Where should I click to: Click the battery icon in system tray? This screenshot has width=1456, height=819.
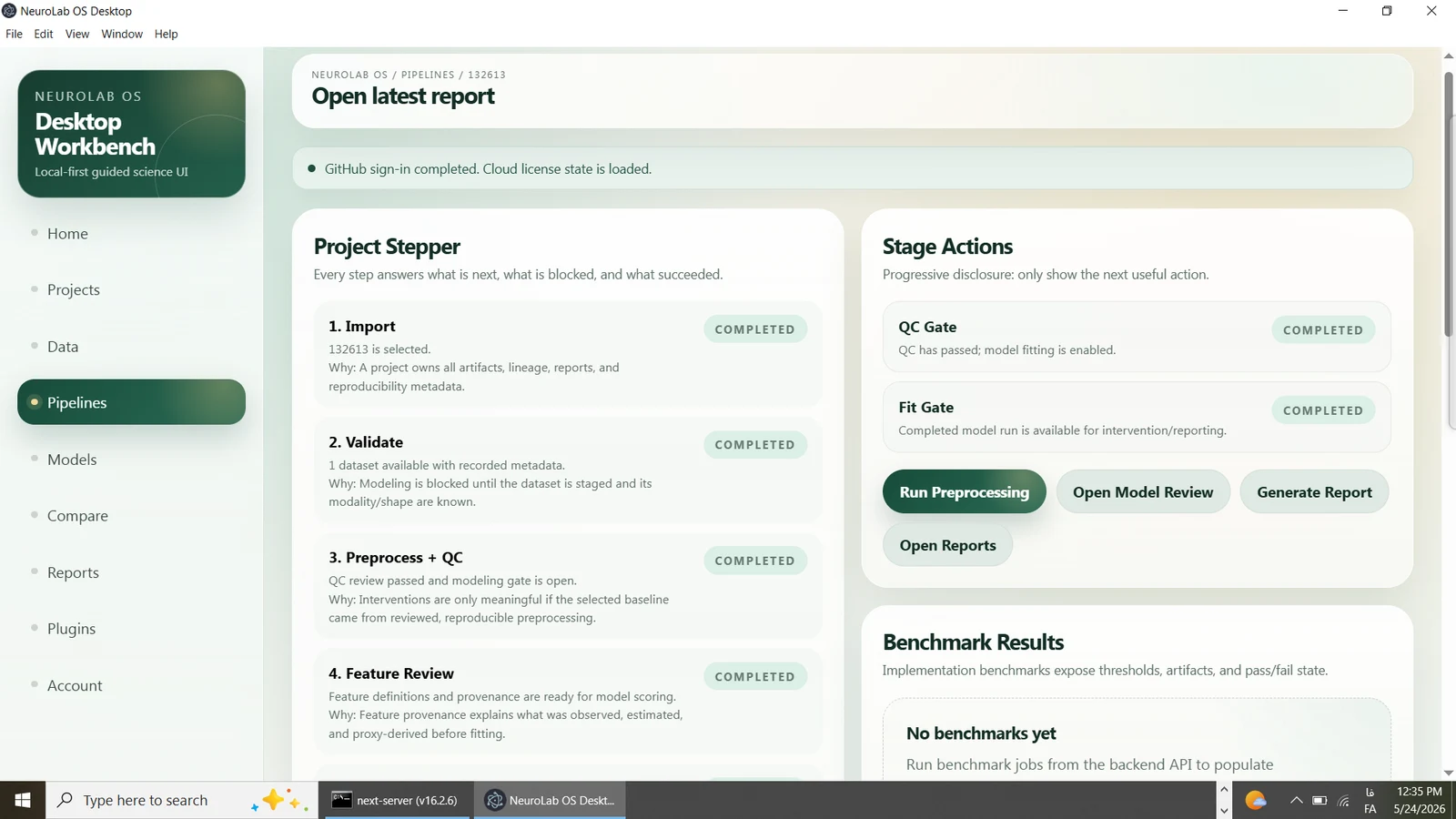coord(1319,800)
